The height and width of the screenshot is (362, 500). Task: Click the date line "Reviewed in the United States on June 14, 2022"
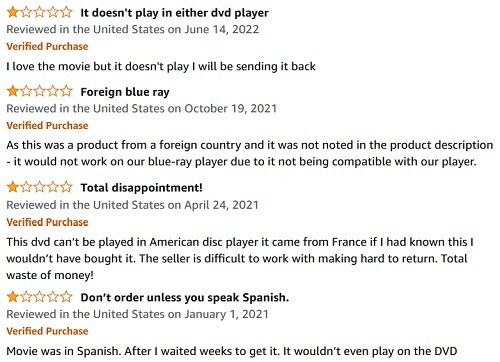pyautogui.click(x=133, y=29)
